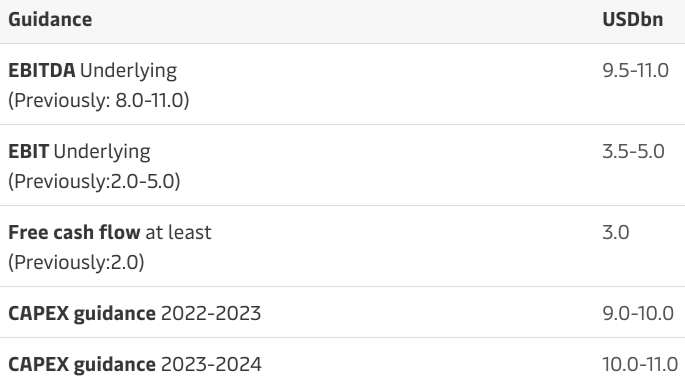Screen dimensions: 685x381
Task: Select the EBITDA Underlying label
Action: pyautogui.click(x=93, y=71)
